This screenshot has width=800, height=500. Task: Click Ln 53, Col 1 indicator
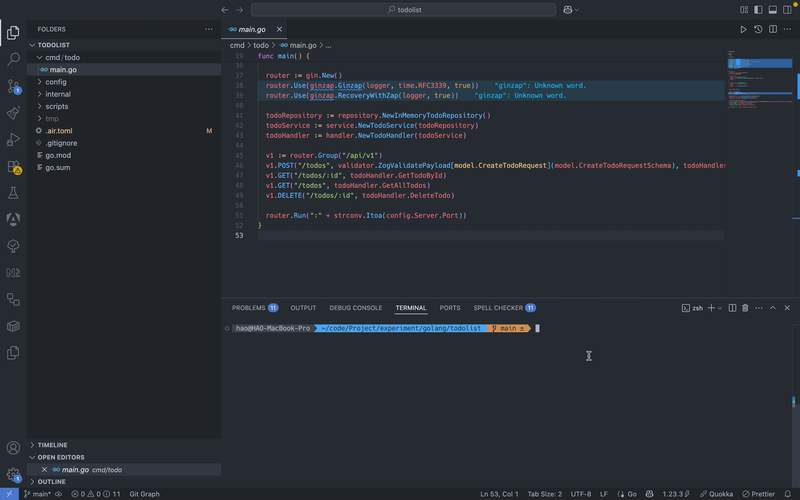(499, 494)
